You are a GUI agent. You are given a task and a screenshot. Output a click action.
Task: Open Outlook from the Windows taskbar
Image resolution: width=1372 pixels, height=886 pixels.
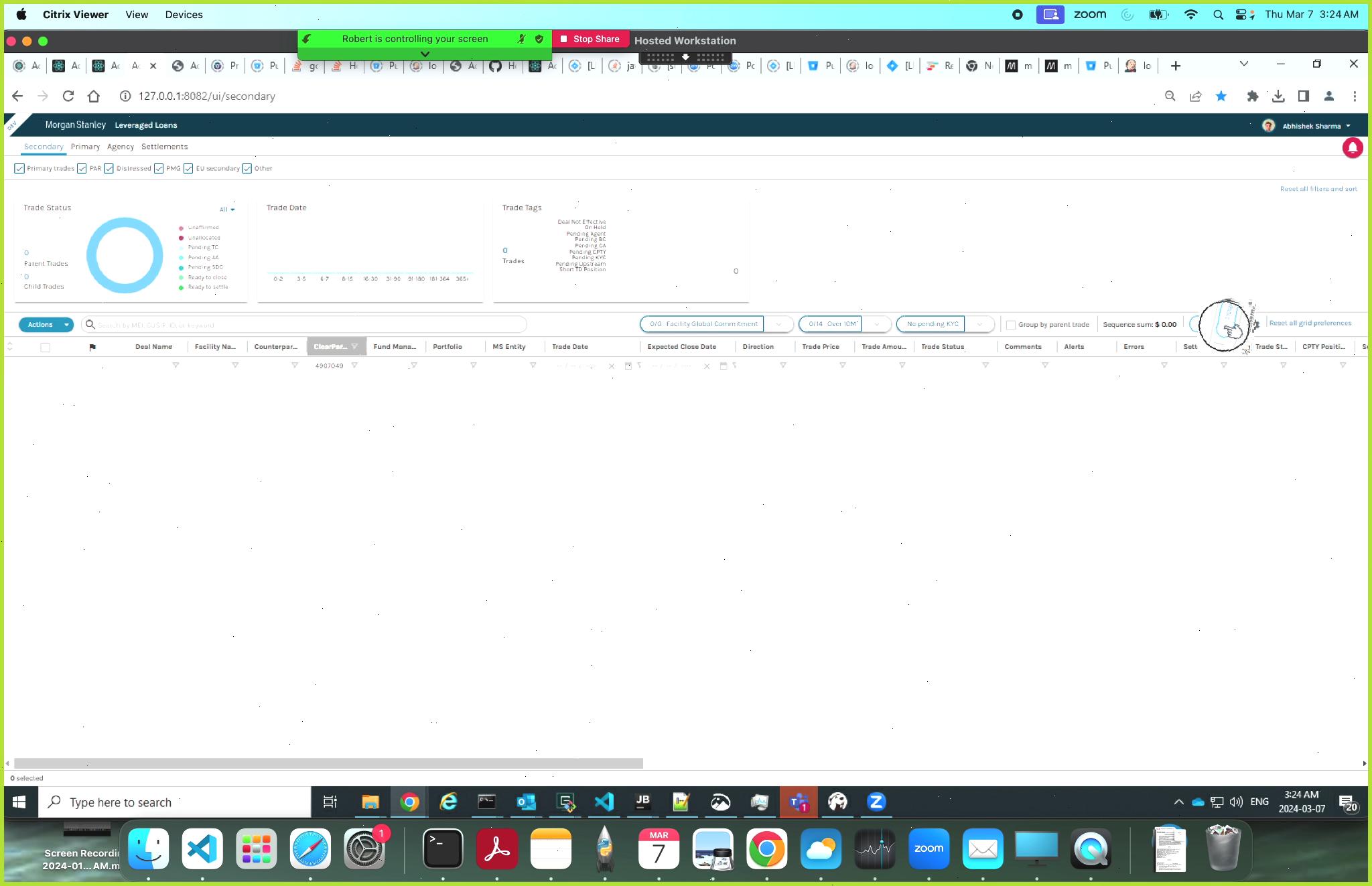coord(526,802)
